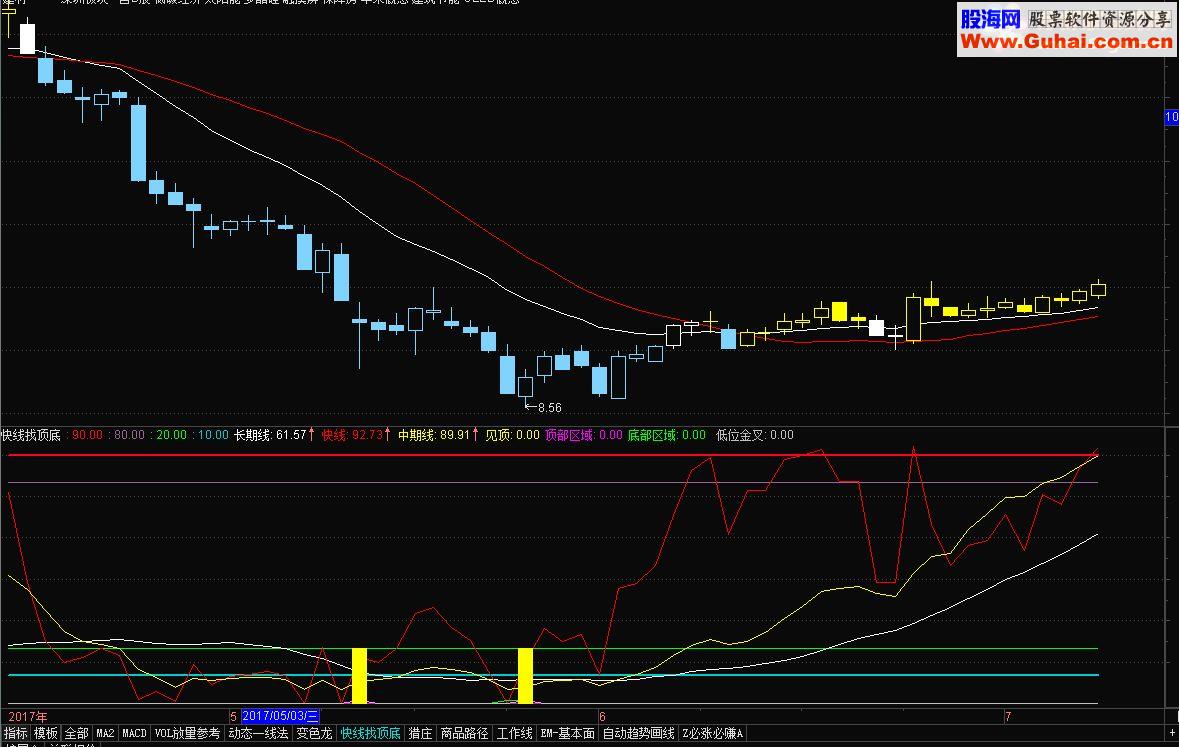Click the second yellow bottom-signal bar
Viewport: 1179px width, 747px height.
(526, 676)
